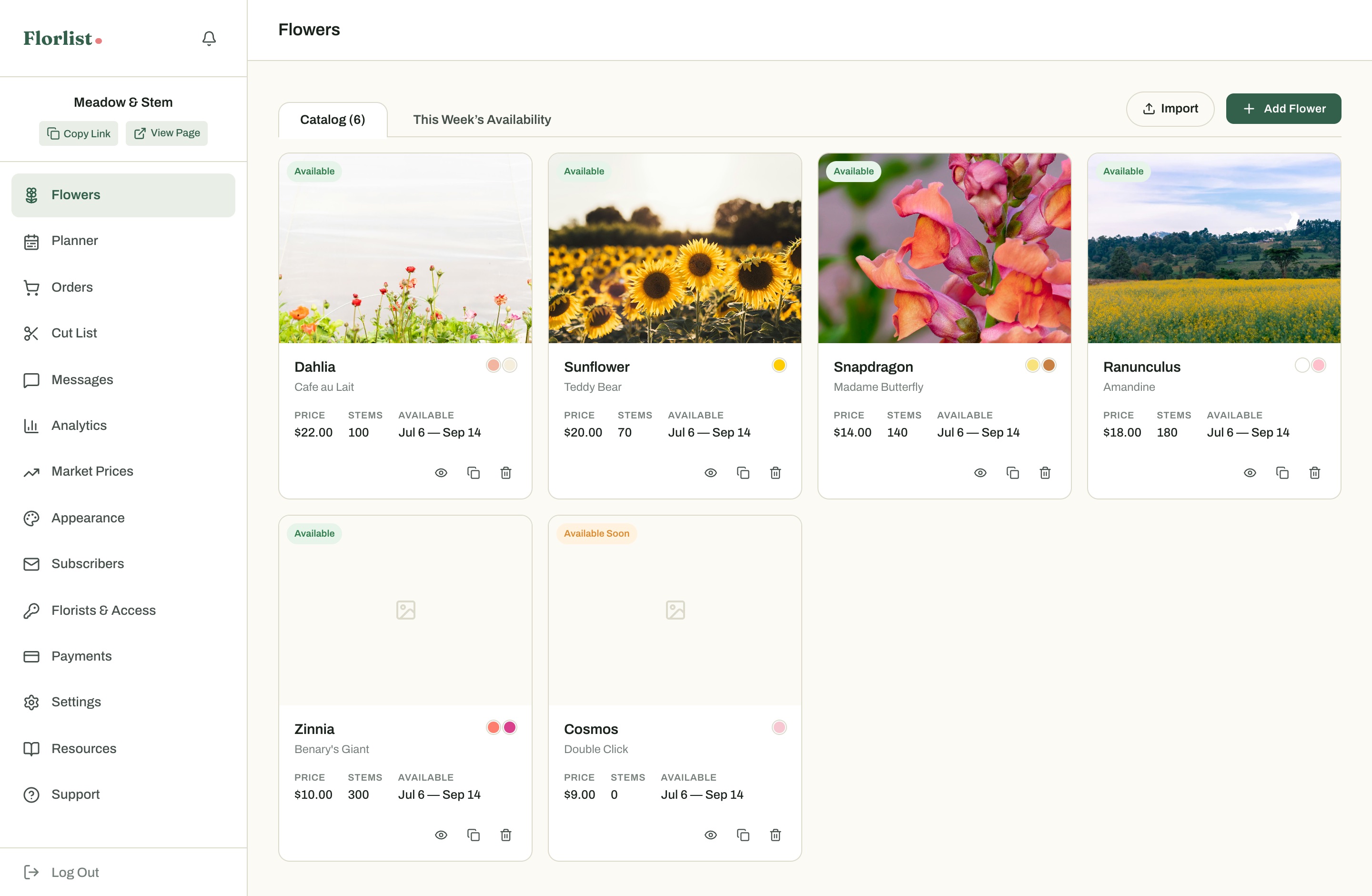Delete the Ranunculus entry

1315,473
